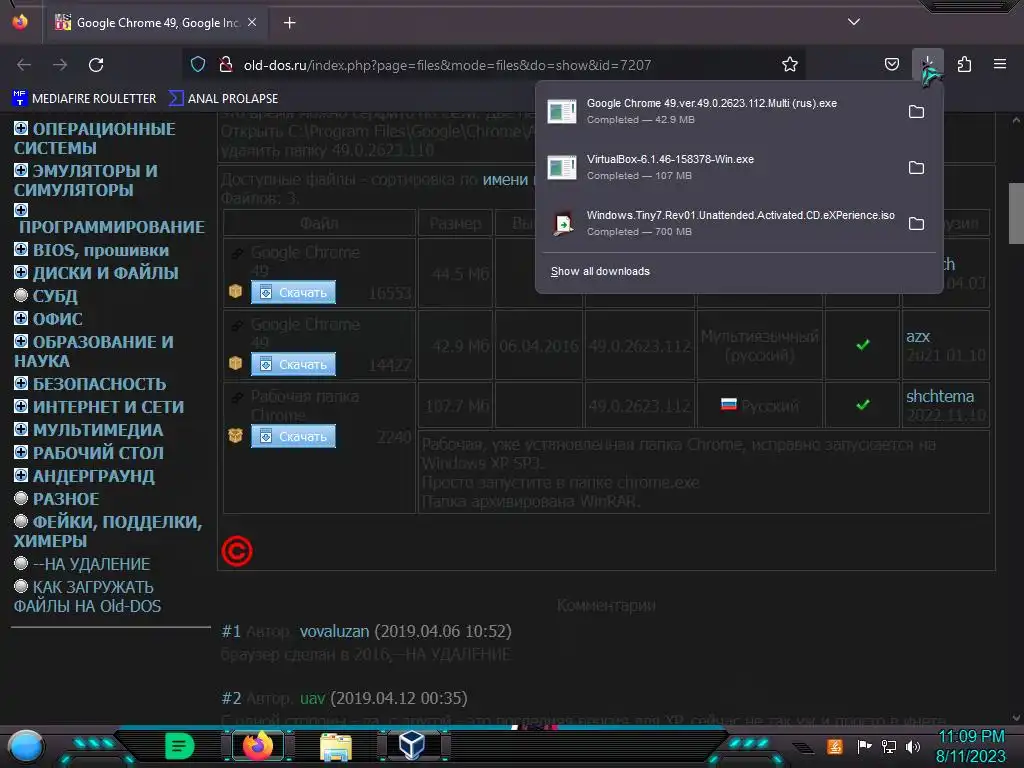Open uploader azx profile
Viewport: 1024px width, 768px height.
point(918,336)
